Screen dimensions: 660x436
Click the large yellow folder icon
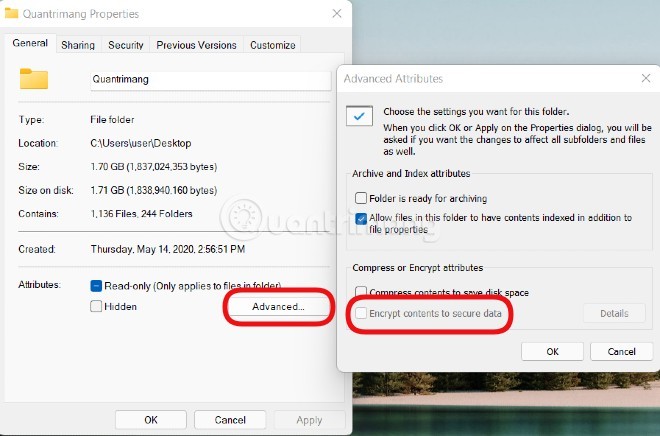point(34,78)
